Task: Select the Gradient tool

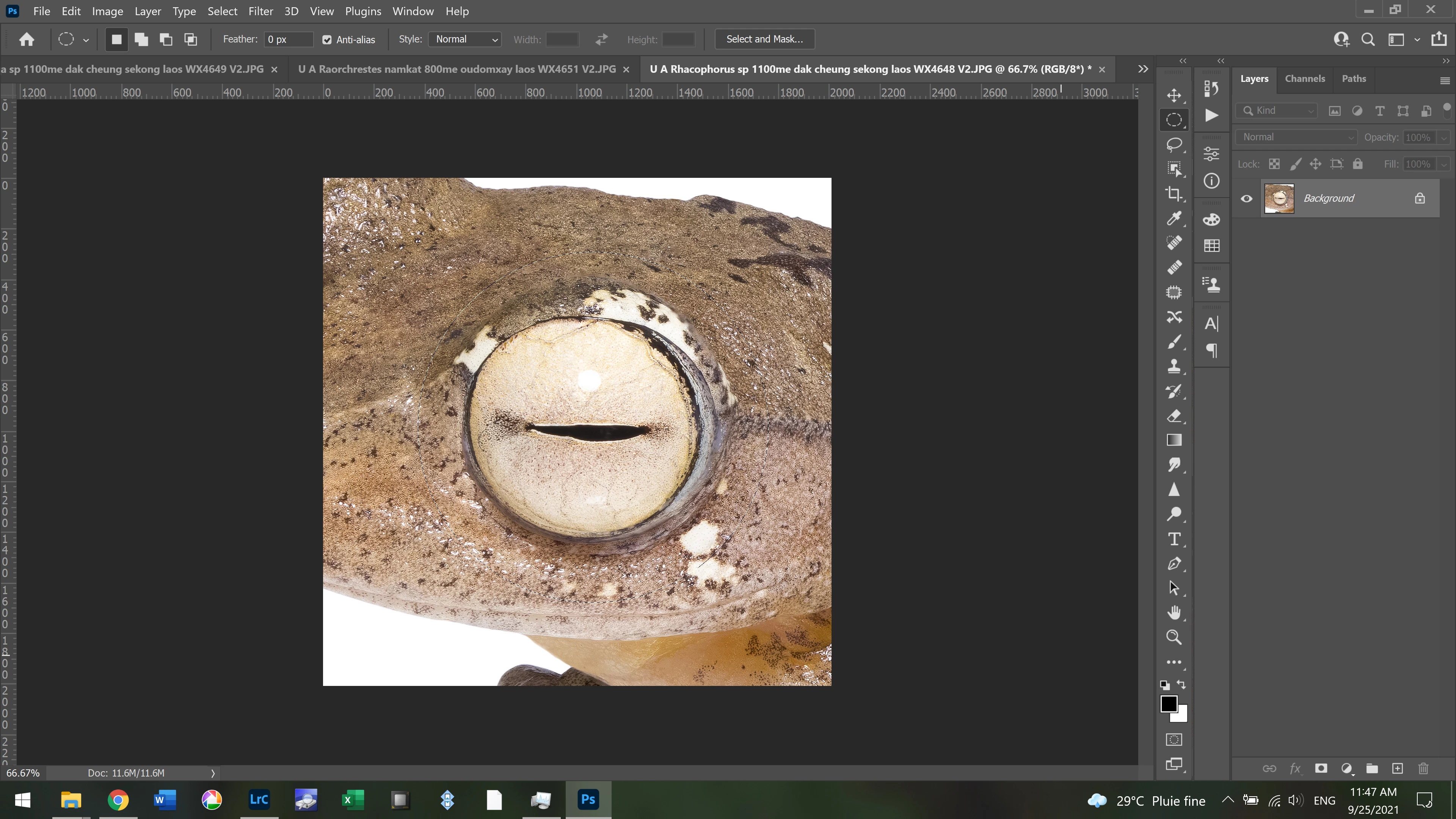Action: (x=1174, y=440)
